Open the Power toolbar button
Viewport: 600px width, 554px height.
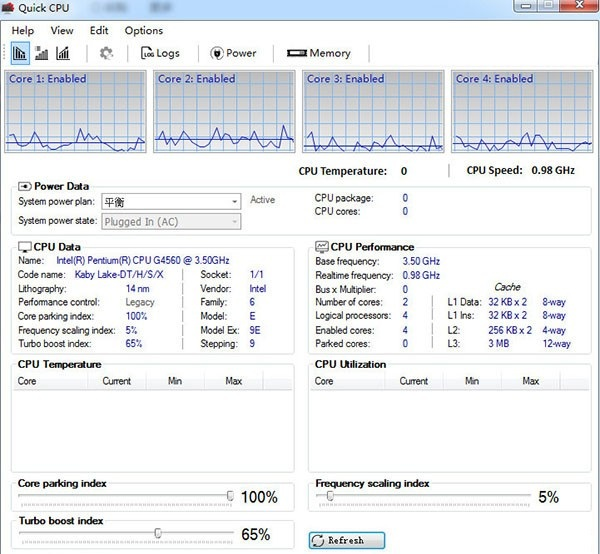click(x=233, y=53)
